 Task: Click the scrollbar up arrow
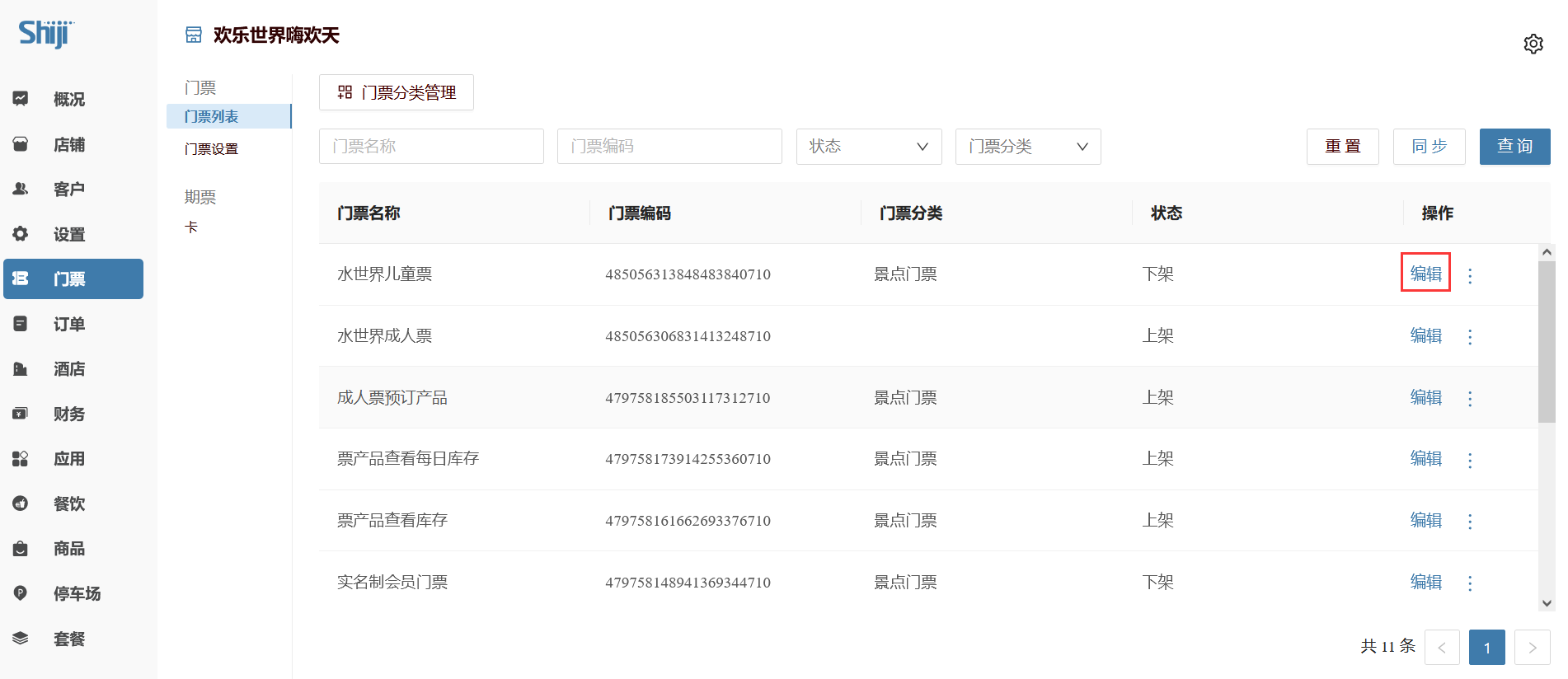tap(1547, 252)
